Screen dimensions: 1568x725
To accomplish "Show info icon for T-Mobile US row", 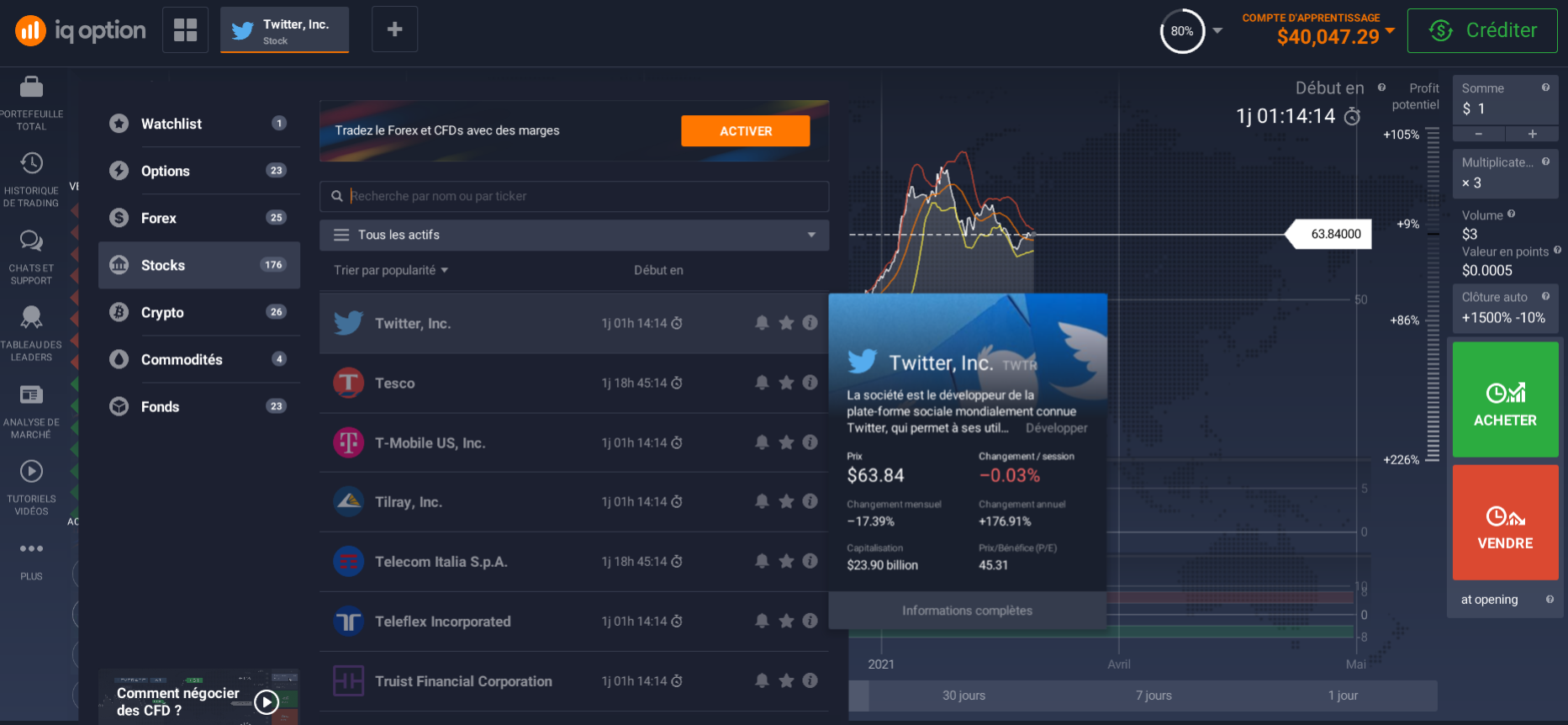I will 810,442.
